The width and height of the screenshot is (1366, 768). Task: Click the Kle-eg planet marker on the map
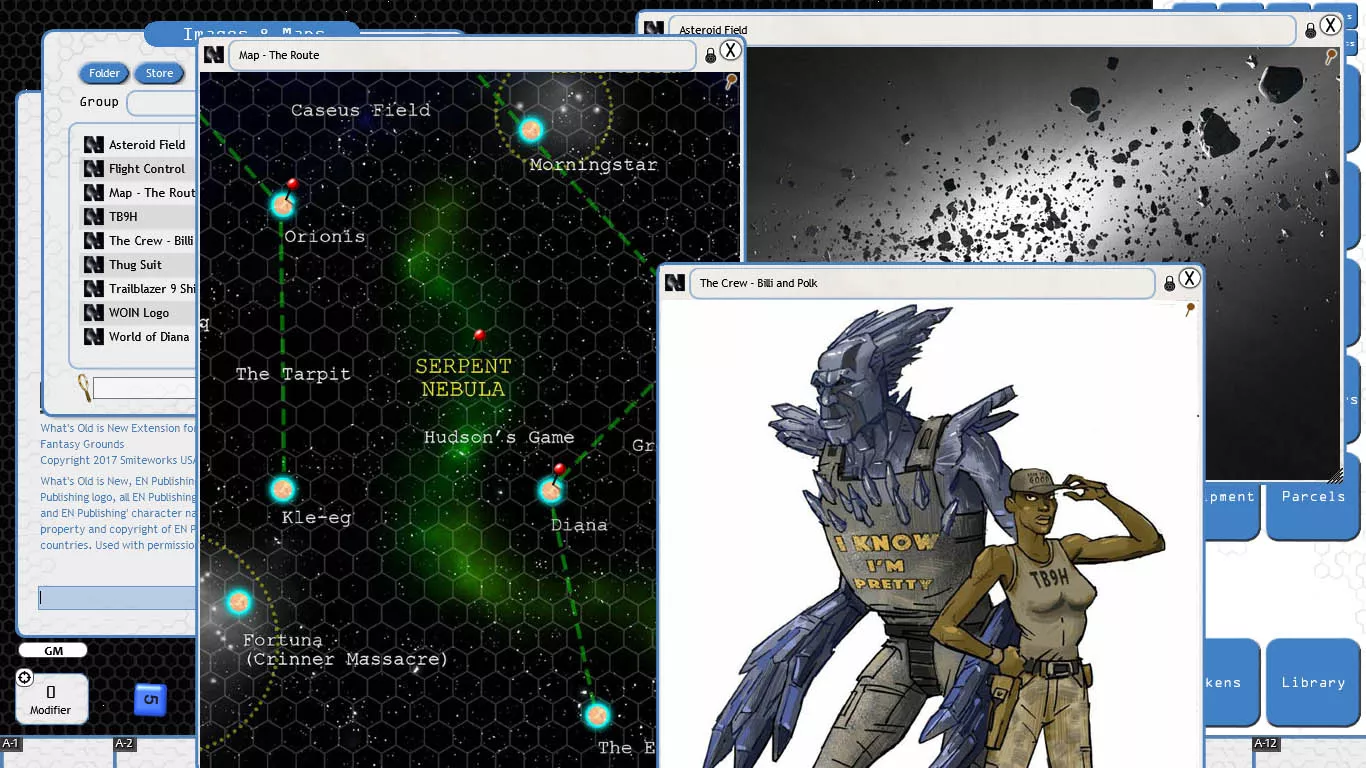(x=283, y=489)
